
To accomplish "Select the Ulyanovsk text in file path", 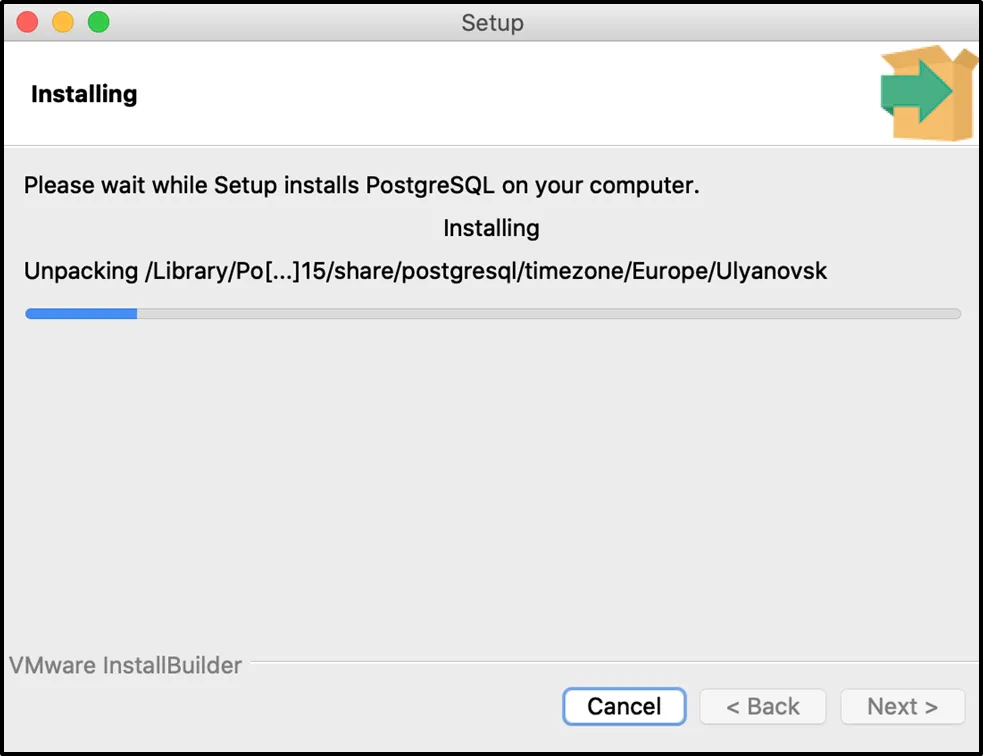I will point(772,271).
